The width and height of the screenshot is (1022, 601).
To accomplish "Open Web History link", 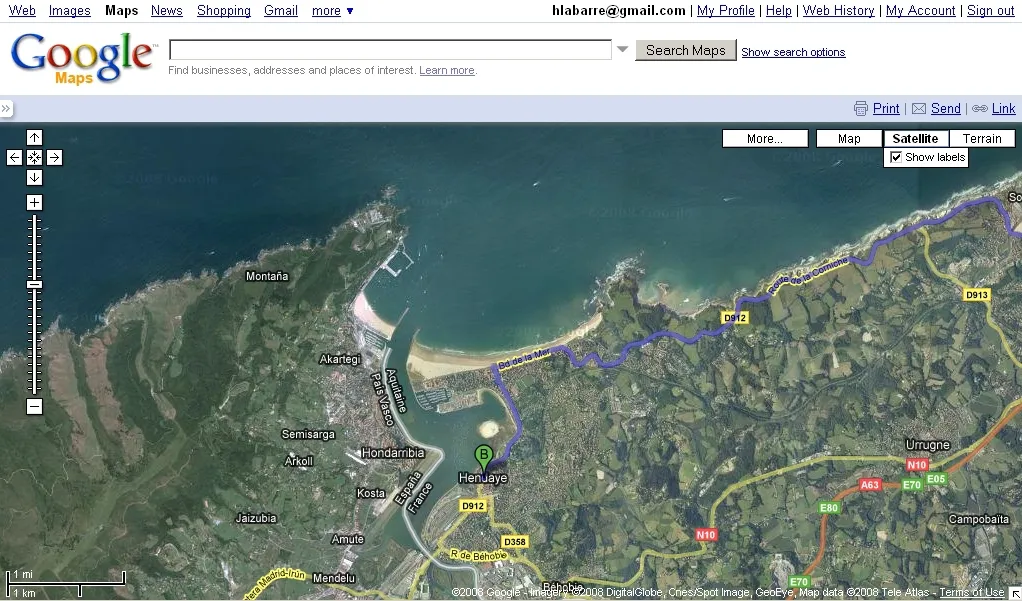I will pyautogui.click(x=838, y=10).
